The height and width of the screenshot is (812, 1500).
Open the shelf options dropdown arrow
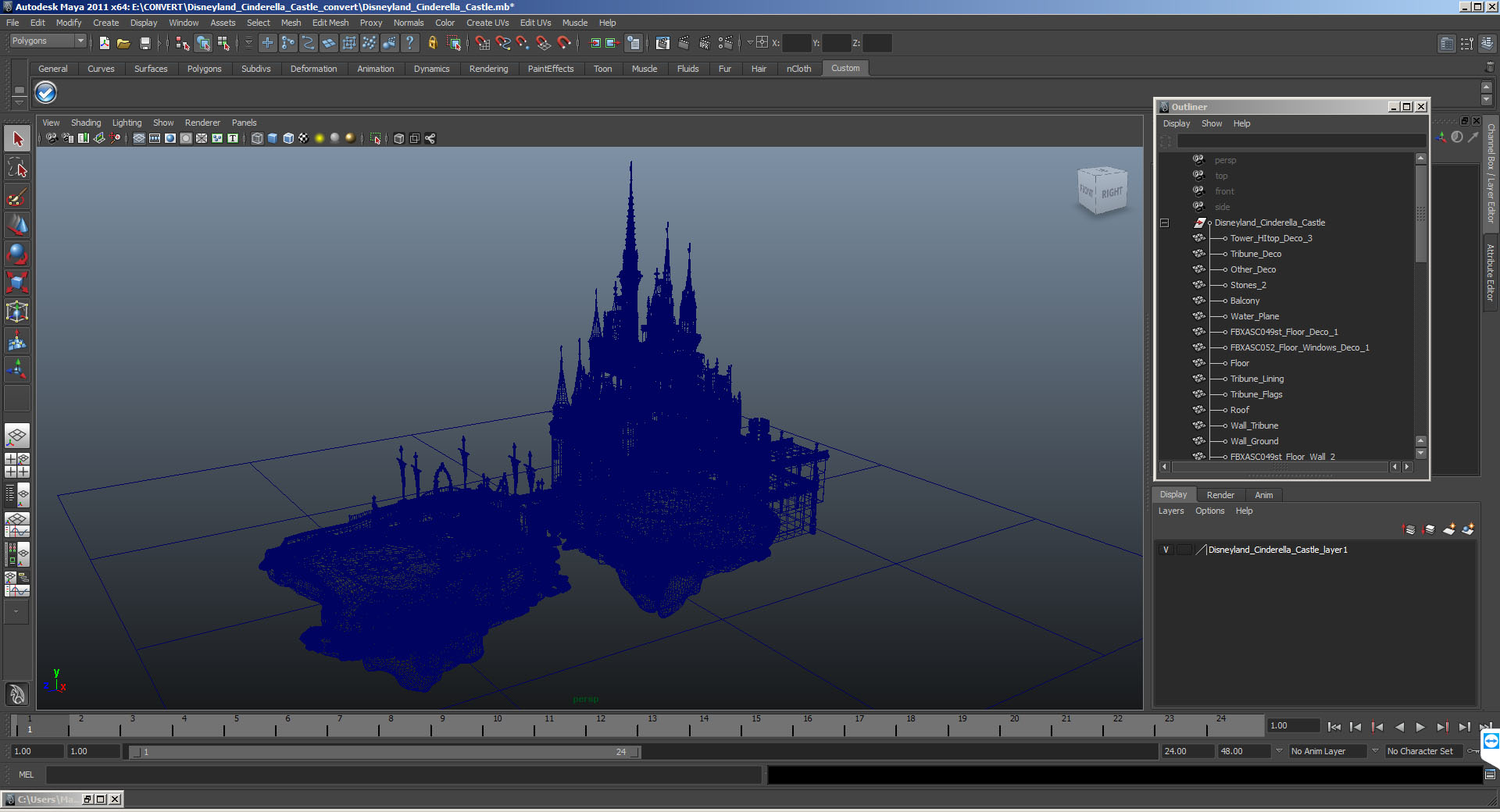[20, 102]
